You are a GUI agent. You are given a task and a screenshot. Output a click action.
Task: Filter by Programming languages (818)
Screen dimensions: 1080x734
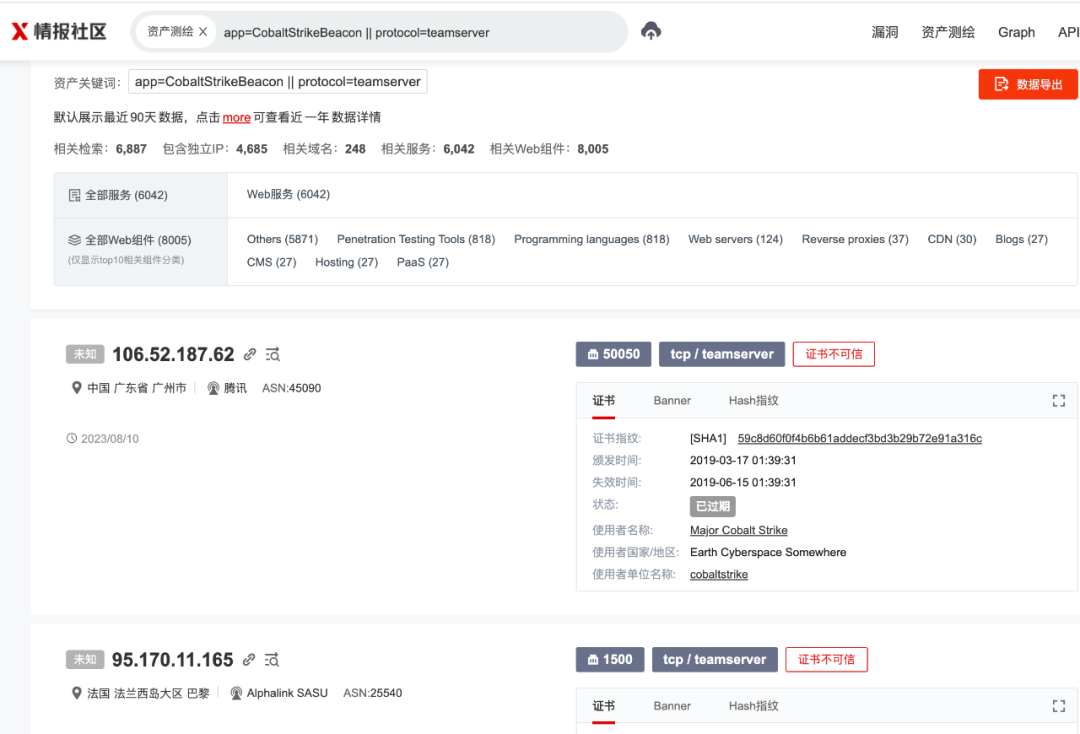click(592, 239)
